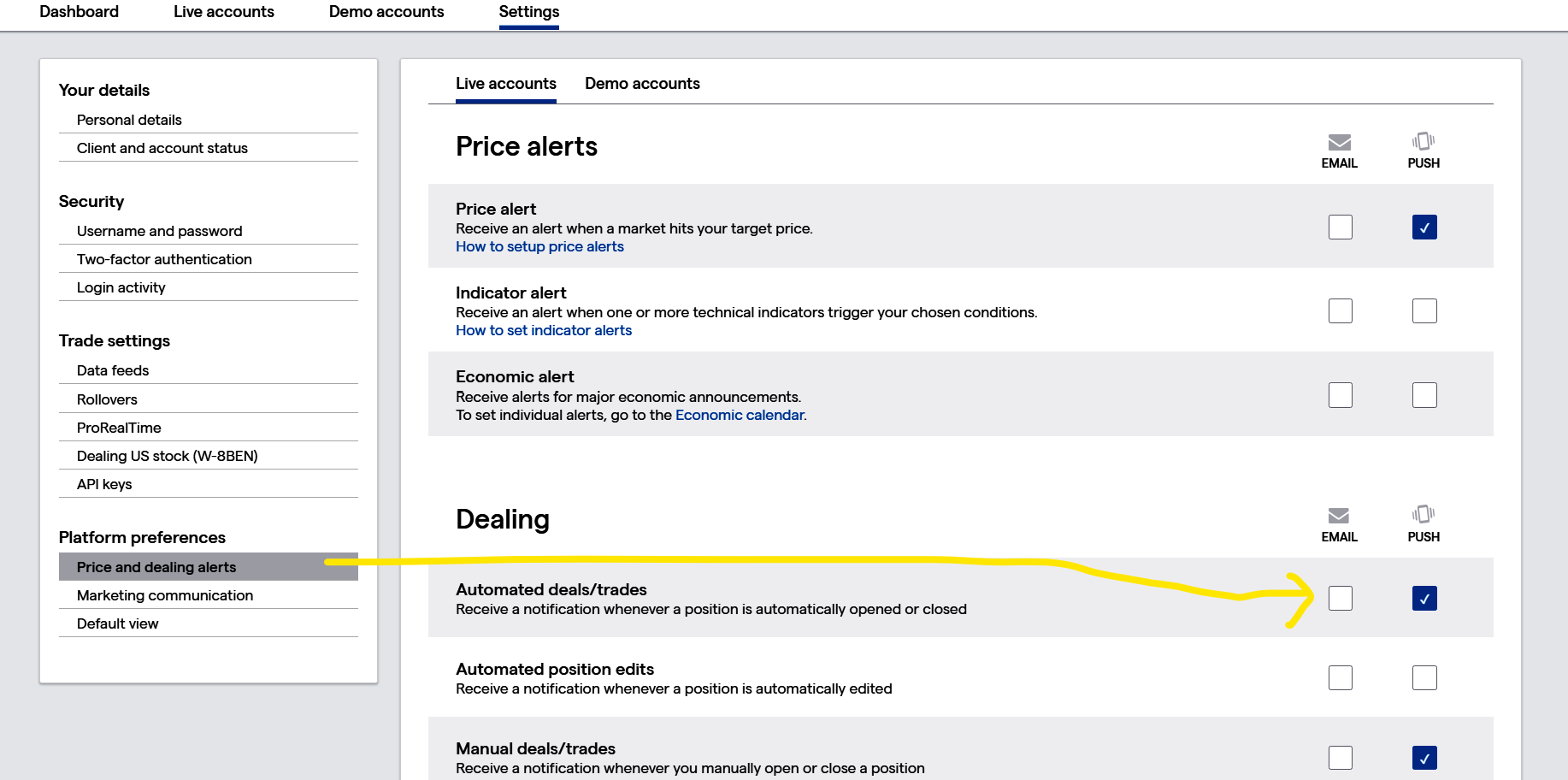Select Marketing communication in sidebar
The width and height of the screenshot is (1568, 780).
[x=165, y=595]
